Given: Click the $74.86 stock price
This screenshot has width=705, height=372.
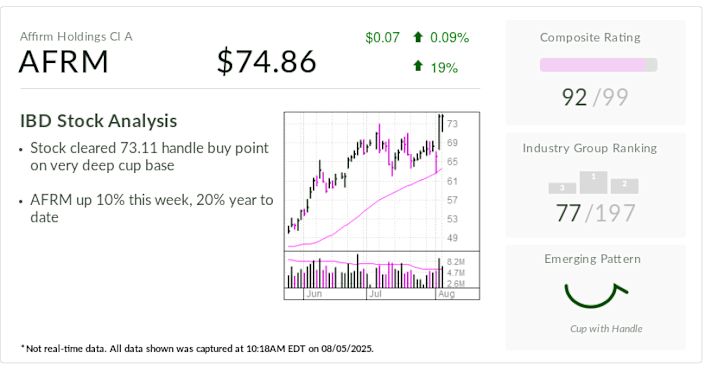Looking at the screenshot, I should click(x=267, y=62).
